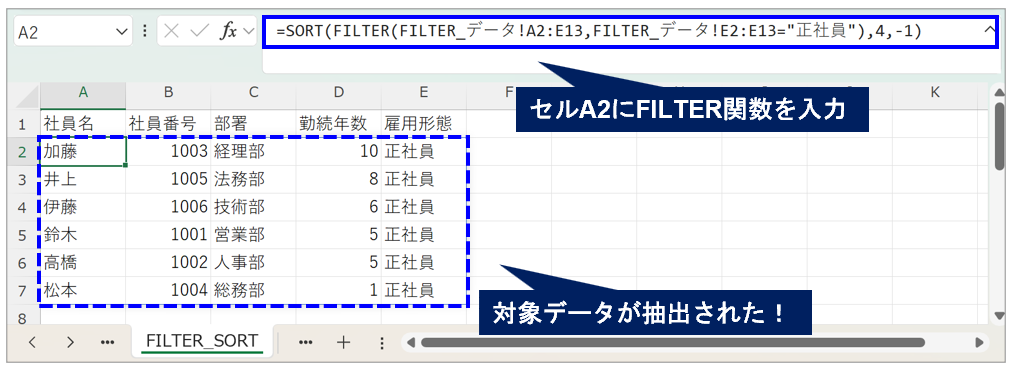Switch to FILTER_SORT sheet tab
The image size is (1009, 368).
pos(201,341)
